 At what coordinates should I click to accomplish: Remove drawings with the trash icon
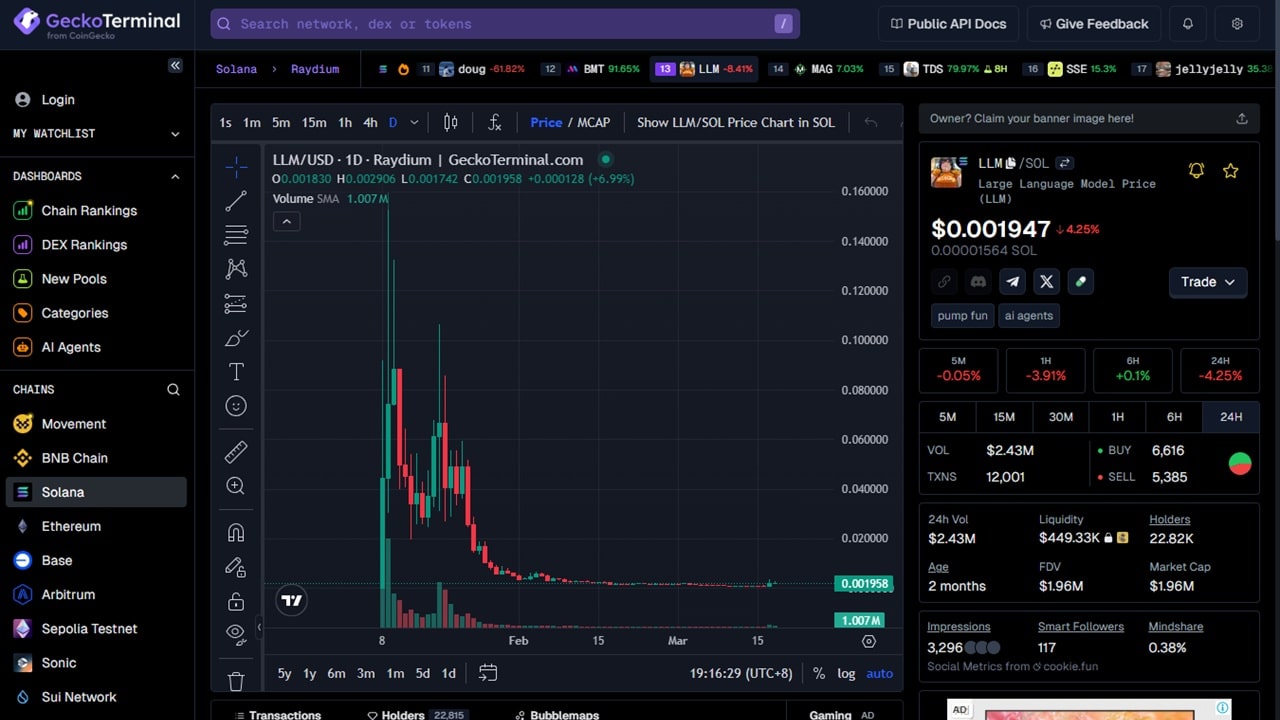click(x=236, y=681)
